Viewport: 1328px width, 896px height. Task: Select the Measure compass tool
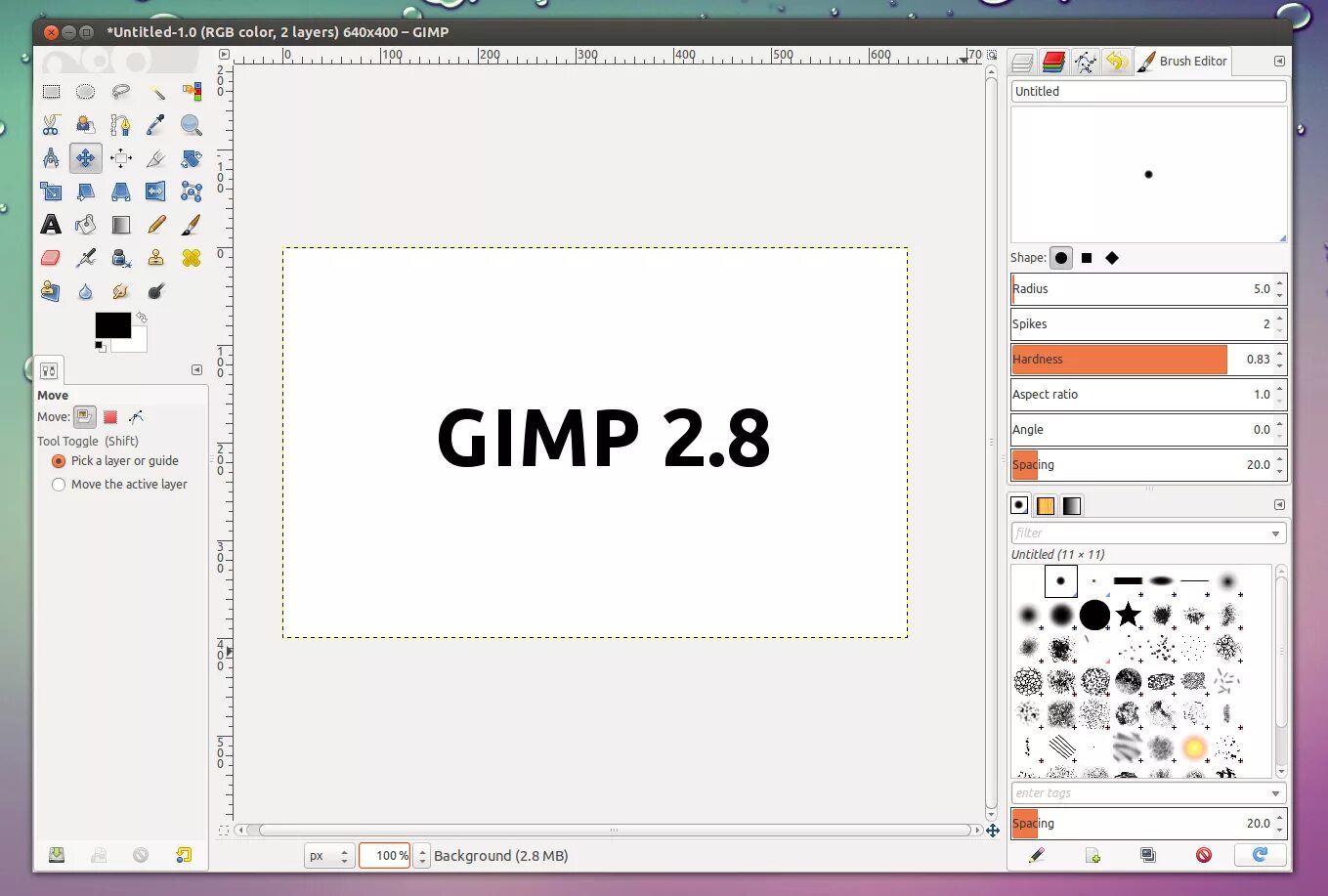pyautogui.click(x=51, y=158)
